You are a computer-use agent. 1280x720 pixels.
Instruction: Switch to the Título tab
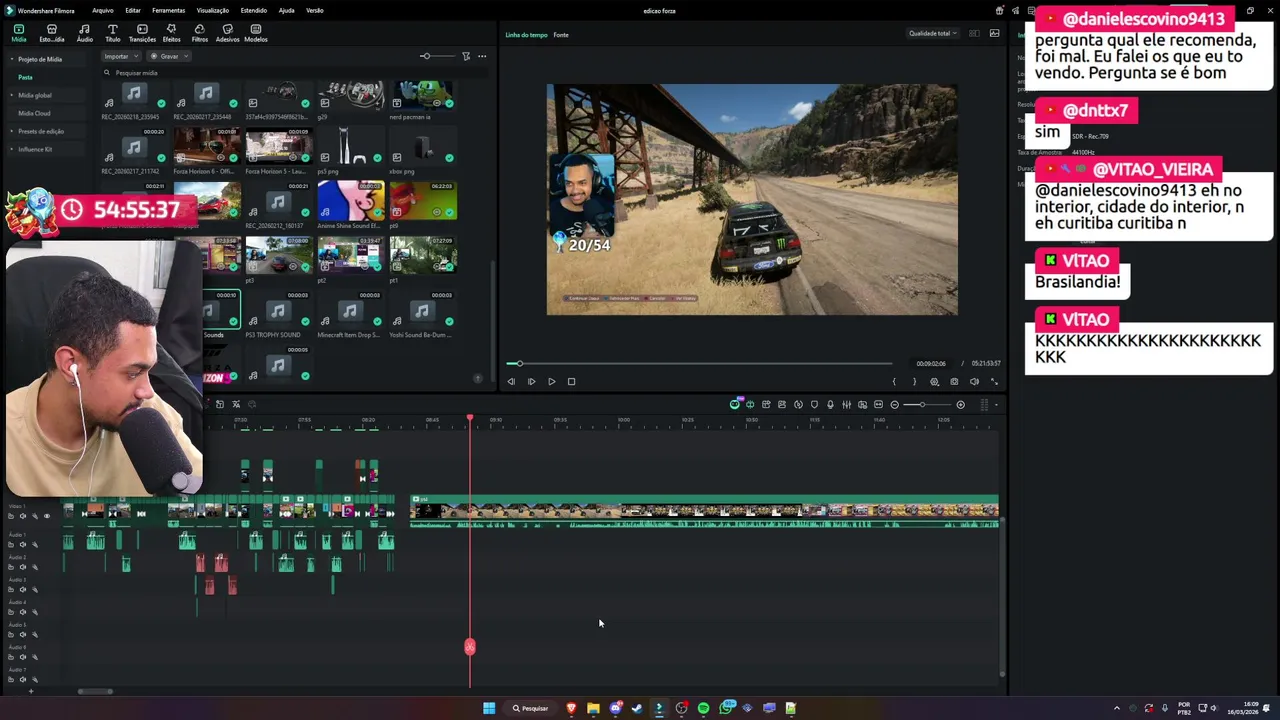point(112,33)
